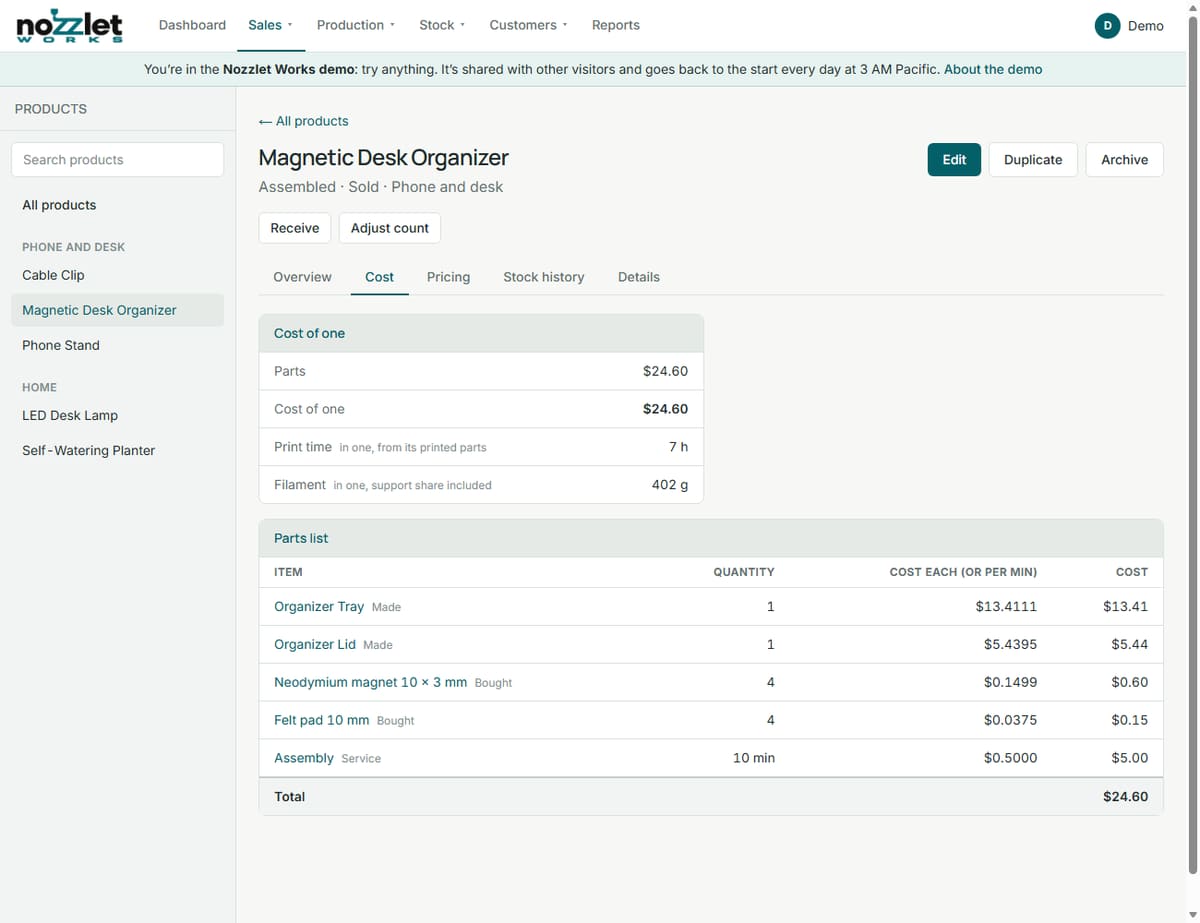Viewport: 1200px width, 923px height.
Task: Switch to the Stock history tab
Action: point(544,277)
